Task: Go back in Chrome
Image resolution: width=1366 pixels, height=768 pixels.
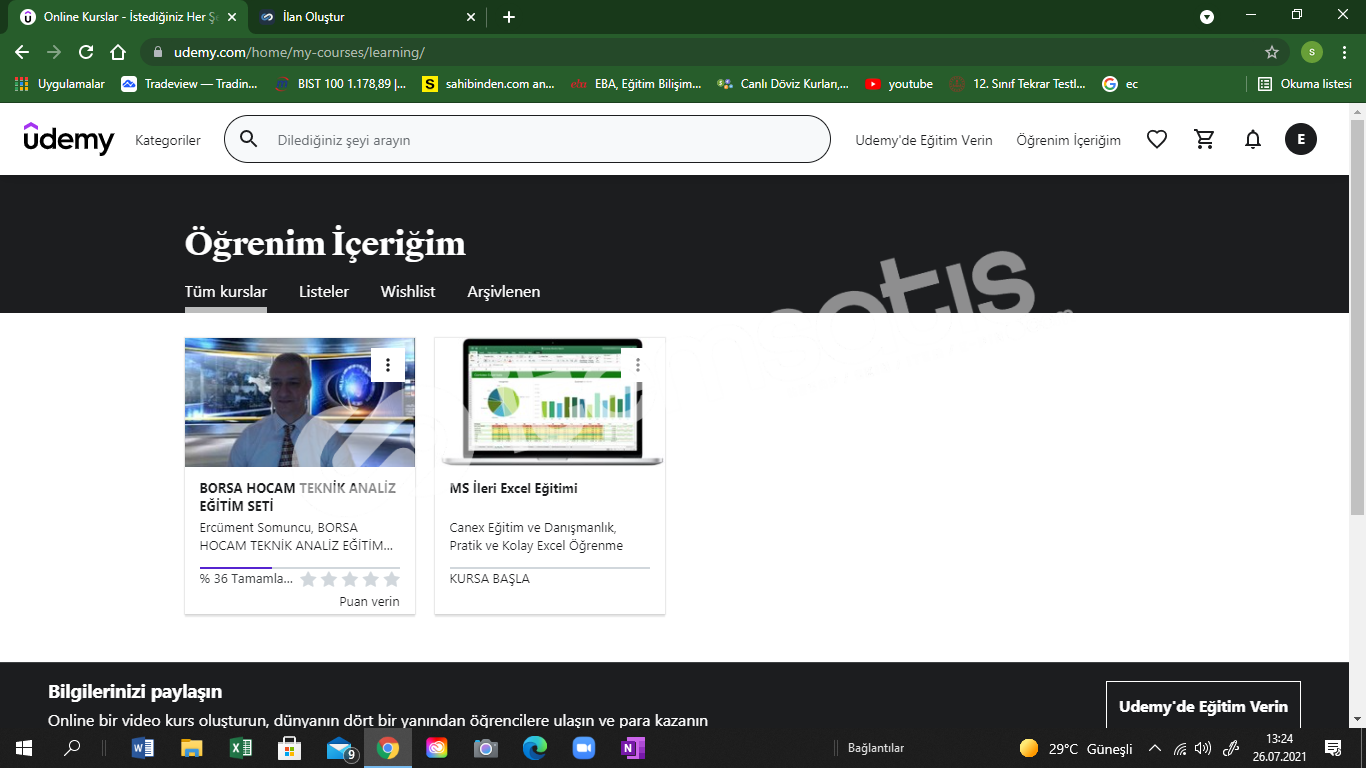Action: pos(22,52)
